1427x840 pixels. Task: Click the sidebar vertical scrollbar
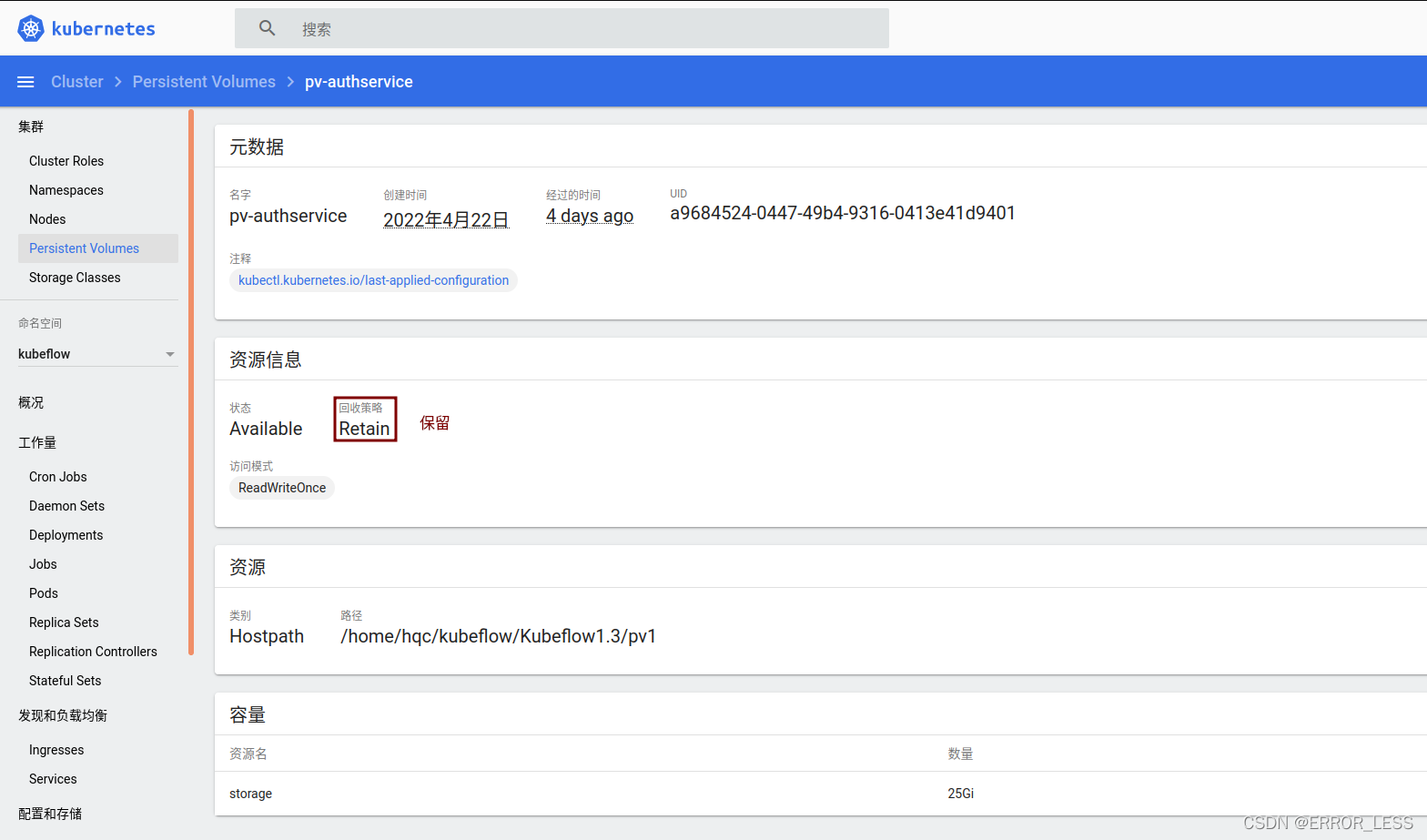click(x=191, y=382)
